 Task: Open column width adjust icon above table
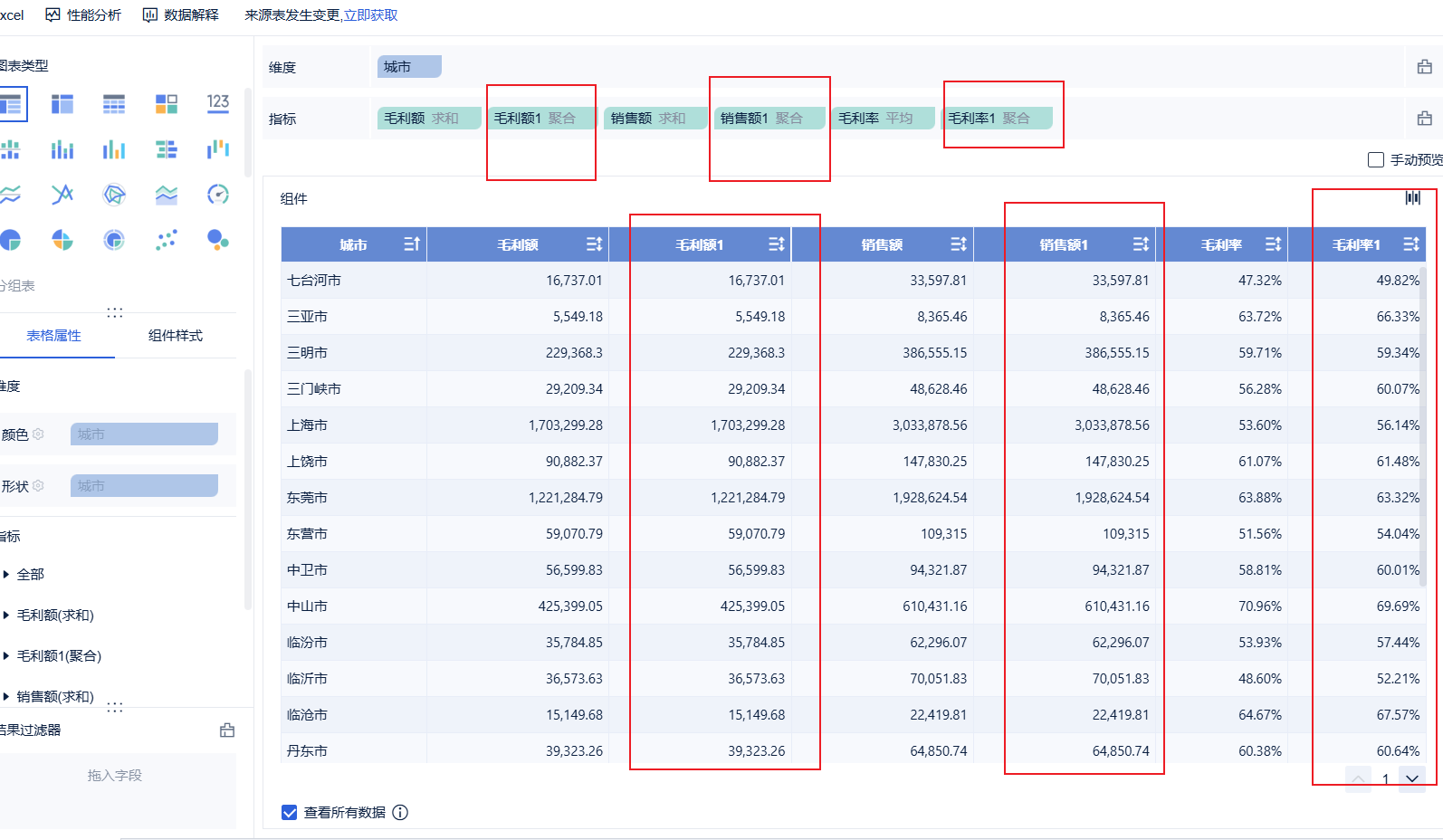click(1413, 197)
